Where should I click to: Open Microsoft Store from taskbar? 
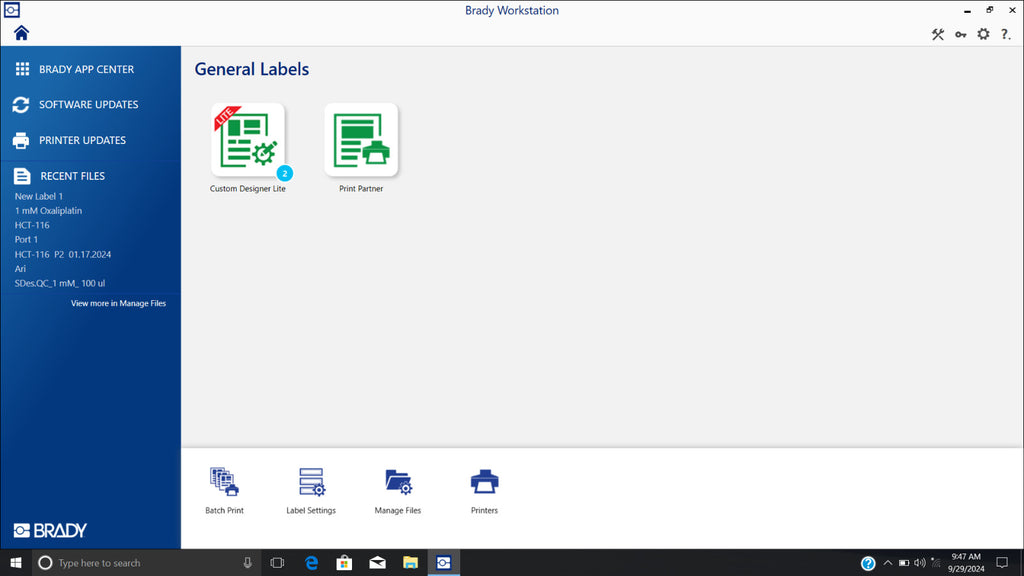(x=344, y=562)
